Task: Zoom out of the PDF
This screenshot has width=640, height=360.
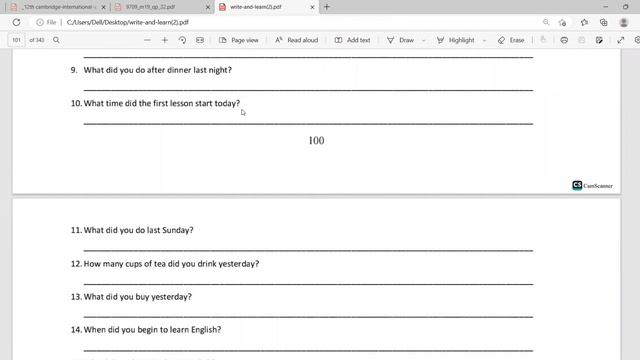Action: pos(147,40)
